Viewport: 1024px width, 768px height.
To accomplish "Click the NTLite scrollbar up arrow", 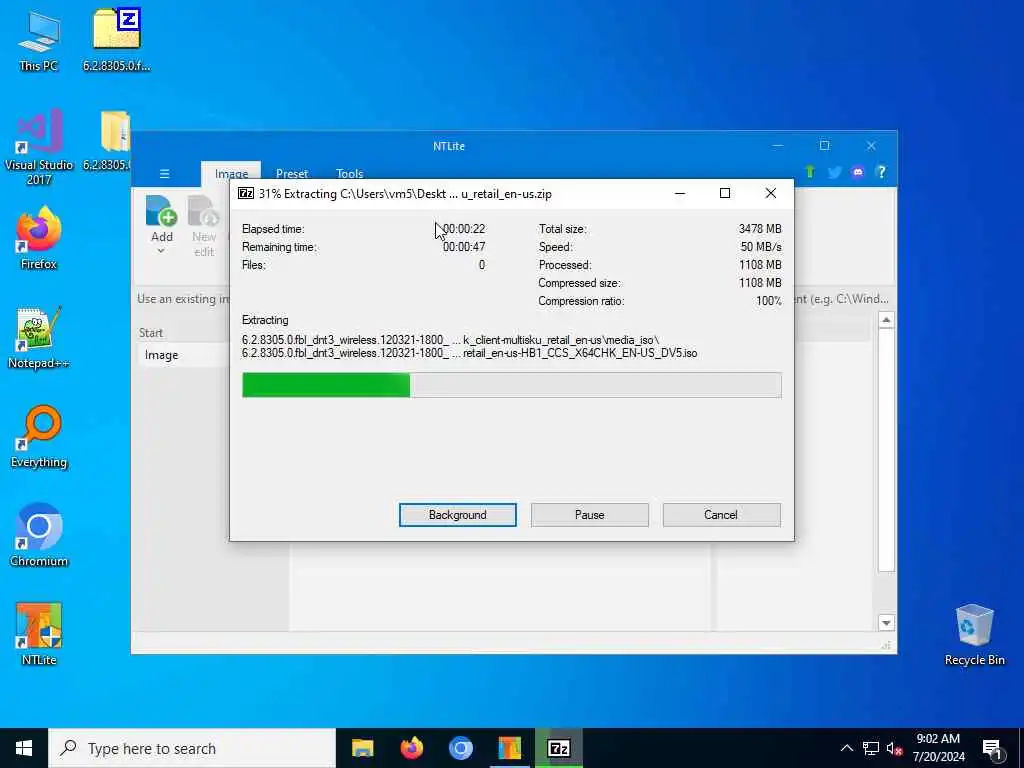I will coord(886,320).
